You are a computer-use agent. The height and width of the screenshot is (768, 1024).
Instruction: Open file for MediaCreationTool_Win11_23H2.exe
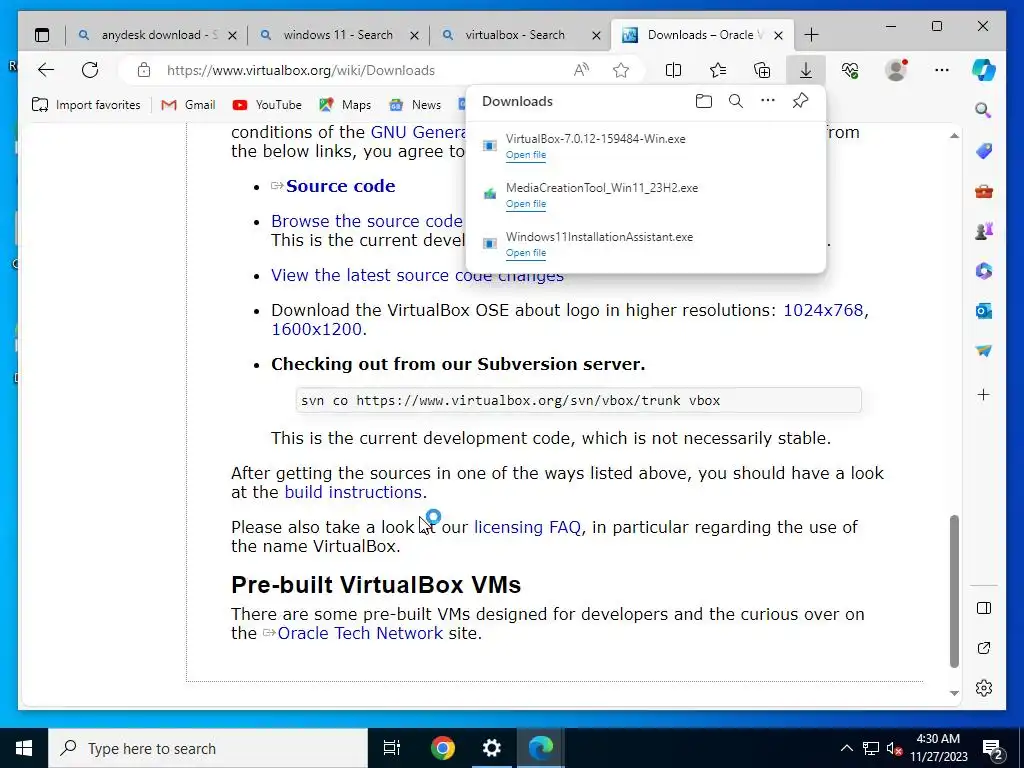point(526,204)
